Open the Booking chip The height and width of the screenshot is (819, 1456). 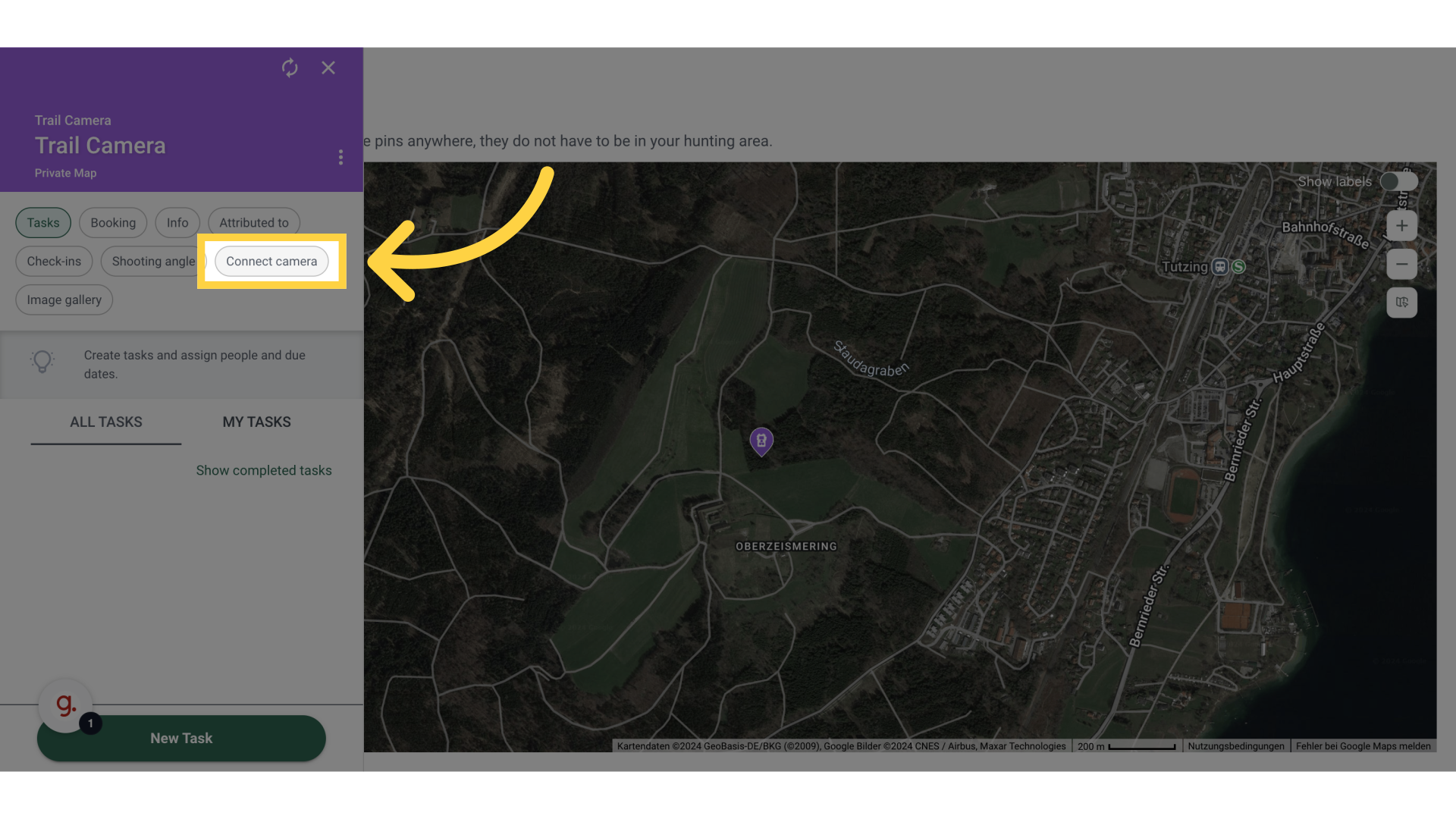[x=113, y=223]
